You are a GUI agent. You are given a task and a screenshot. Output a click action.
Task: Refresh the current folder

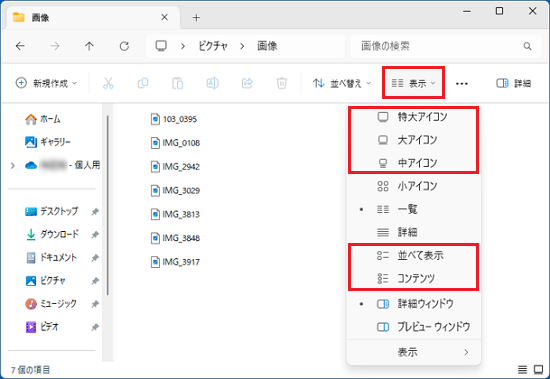124,46
